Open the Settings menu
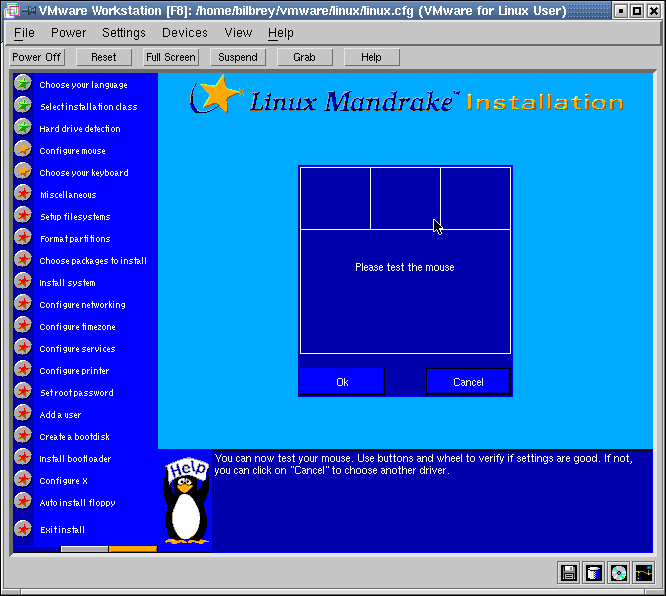This screenshot has height=596, width=666. click(x=124, y=33)
